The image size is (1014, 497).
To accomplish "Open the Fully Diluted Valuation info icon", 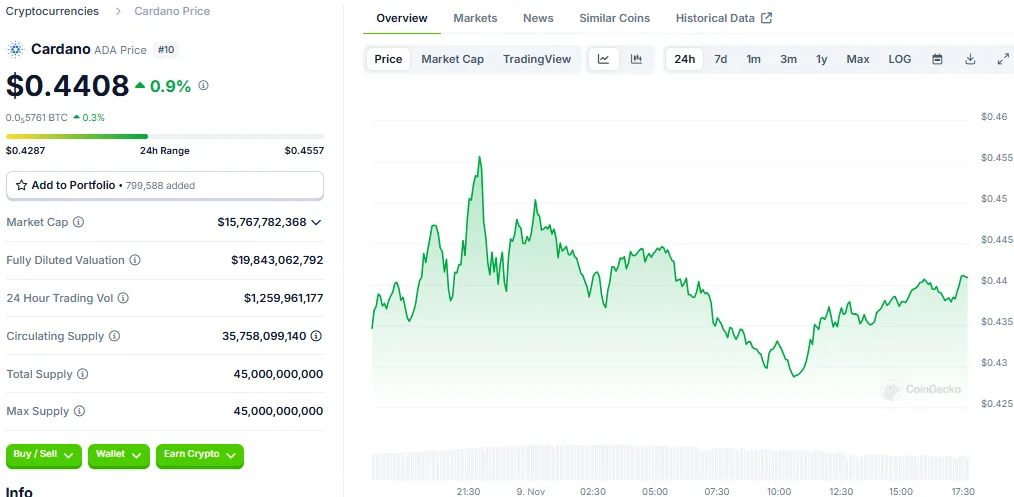I will point(135,260).
